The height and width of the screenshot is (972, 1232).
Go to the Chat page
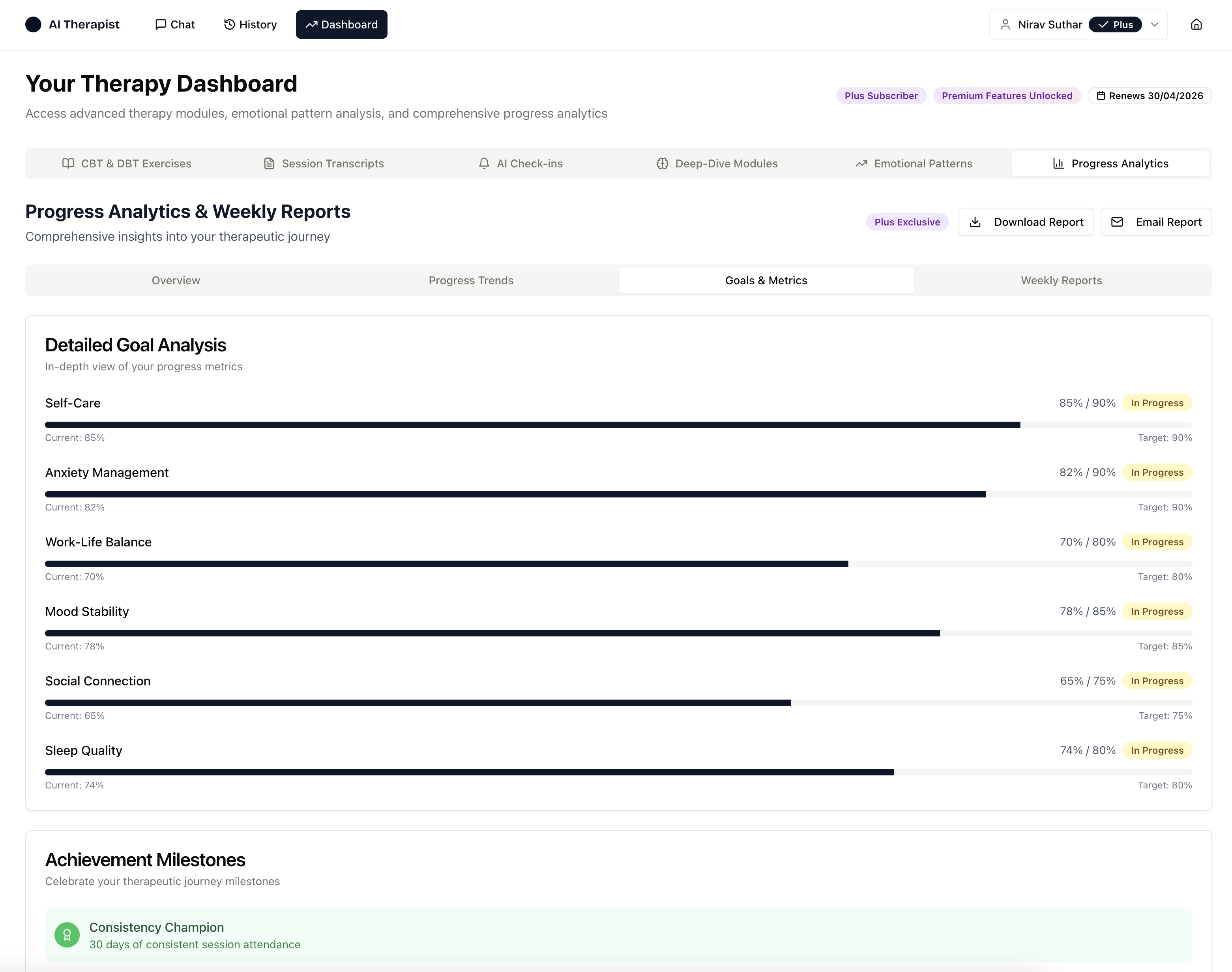pyautogui.click(x=175, y=24)
